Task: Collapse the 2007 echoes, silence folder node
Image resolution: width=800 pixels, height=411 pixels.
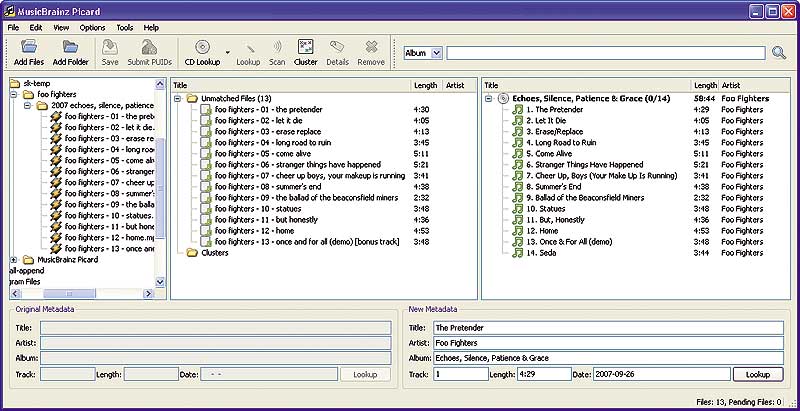Action: pyautogui.click(x=28, y=106)
